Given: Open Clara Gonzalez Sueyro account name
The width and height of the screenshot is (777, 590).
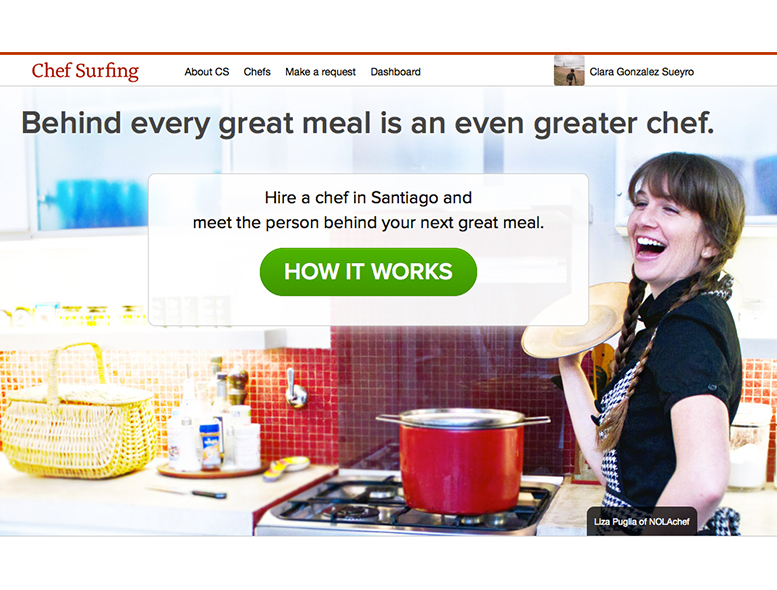Looking at the screenshot, I should coord(641,72).
